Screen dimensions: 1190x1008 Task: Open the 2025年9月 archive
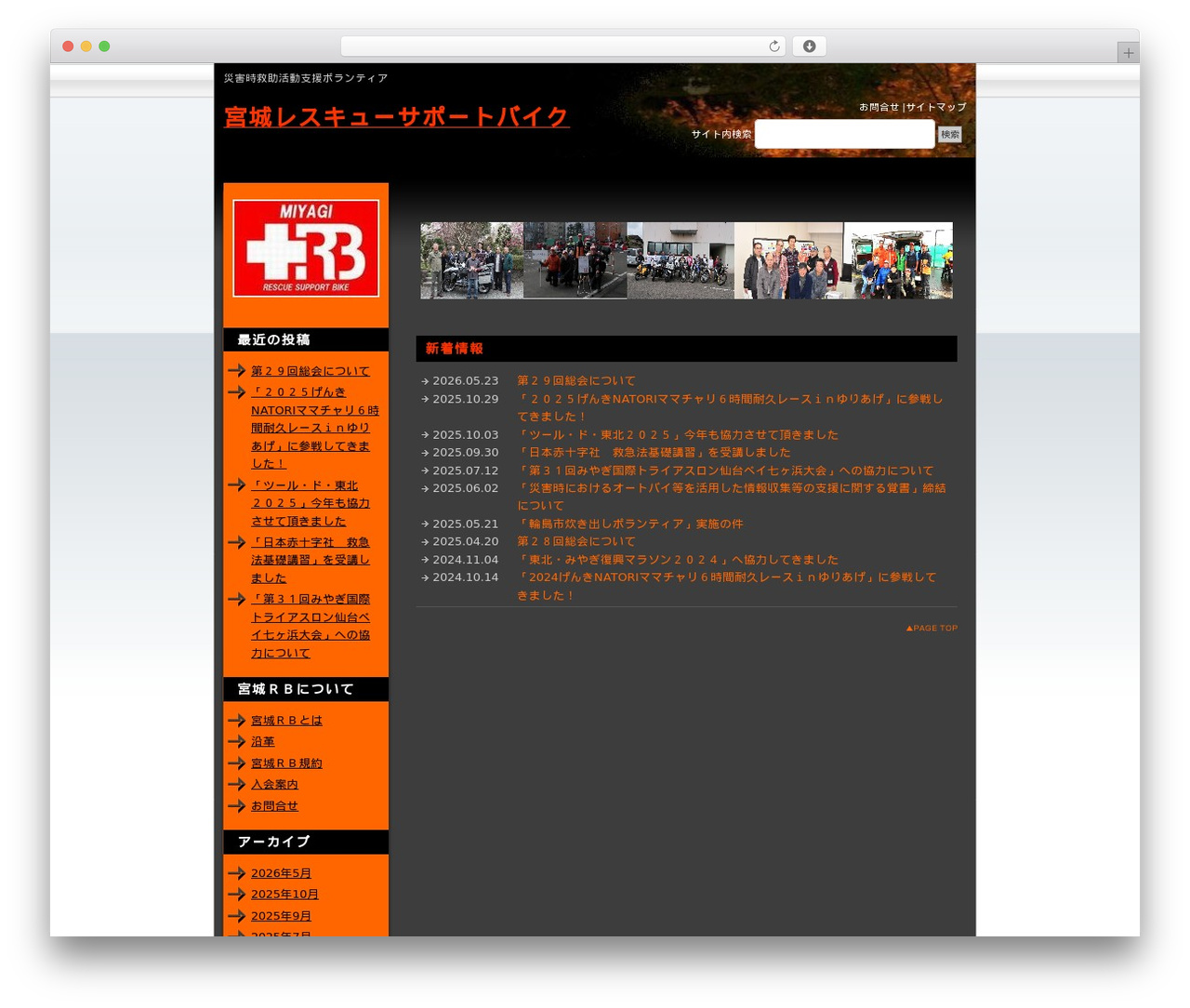[281, 916]
